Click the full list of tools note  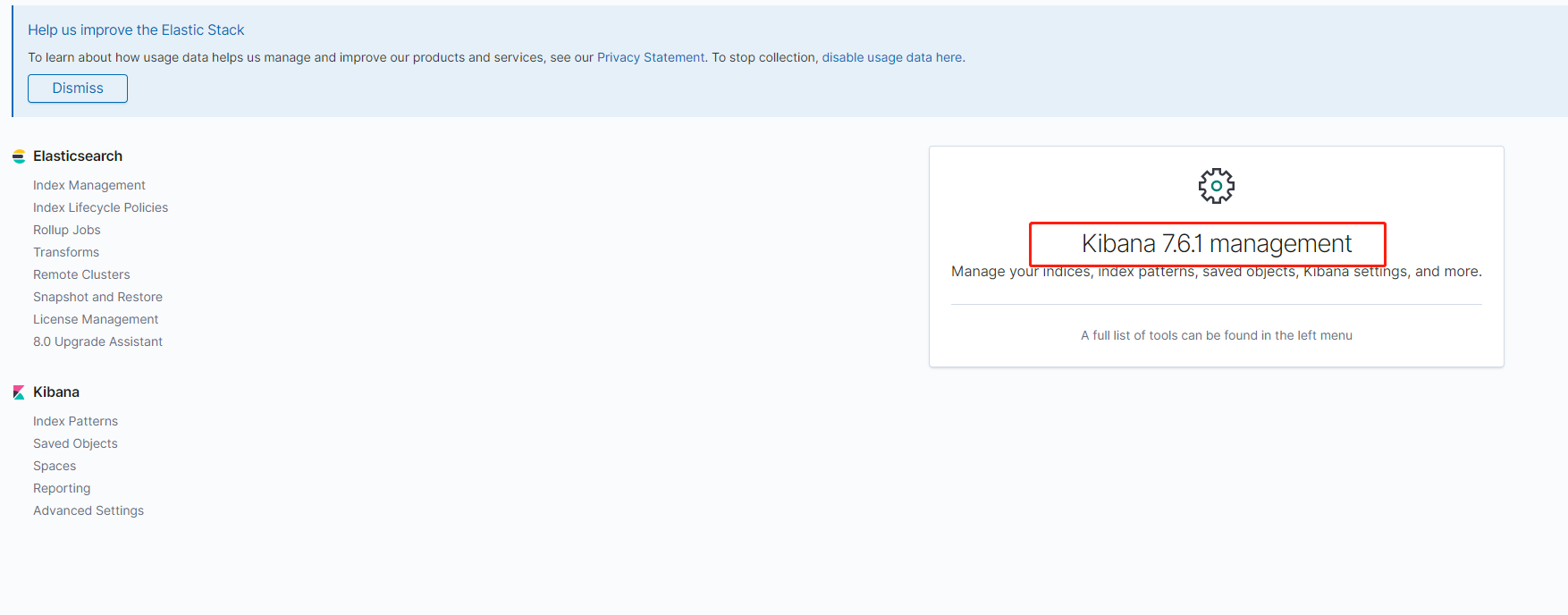1216,335
